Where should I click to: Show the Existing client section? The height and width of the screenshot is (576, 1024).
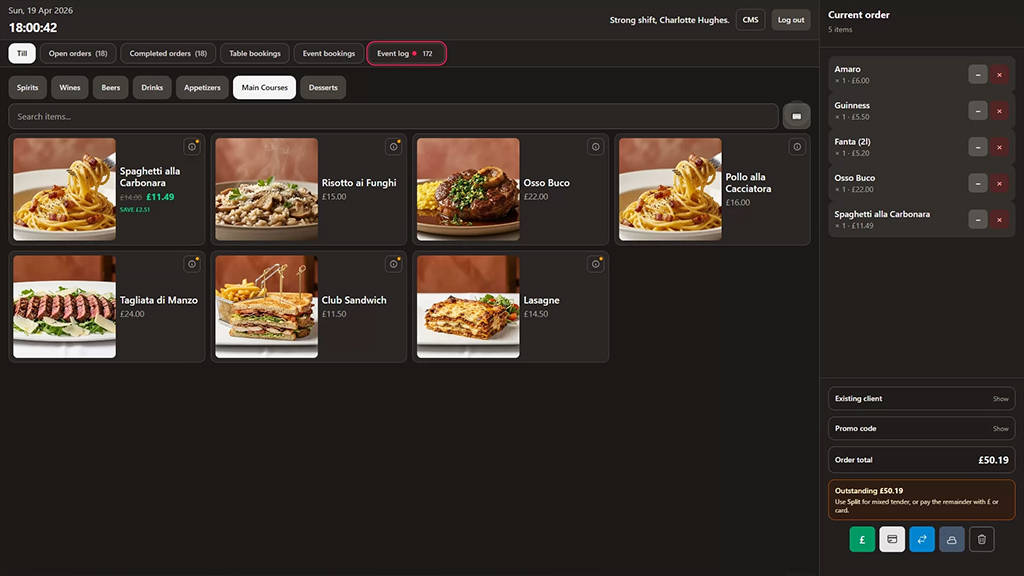(x=999, y=398)
